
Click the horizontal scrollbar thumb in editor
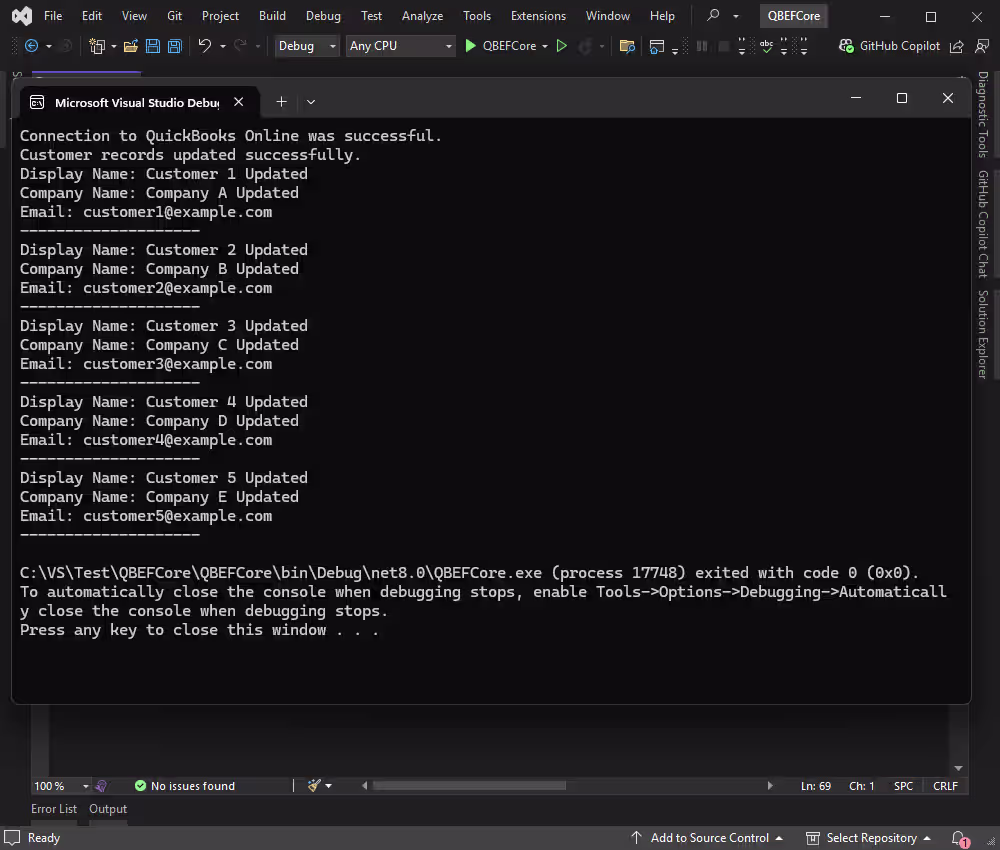469,786
